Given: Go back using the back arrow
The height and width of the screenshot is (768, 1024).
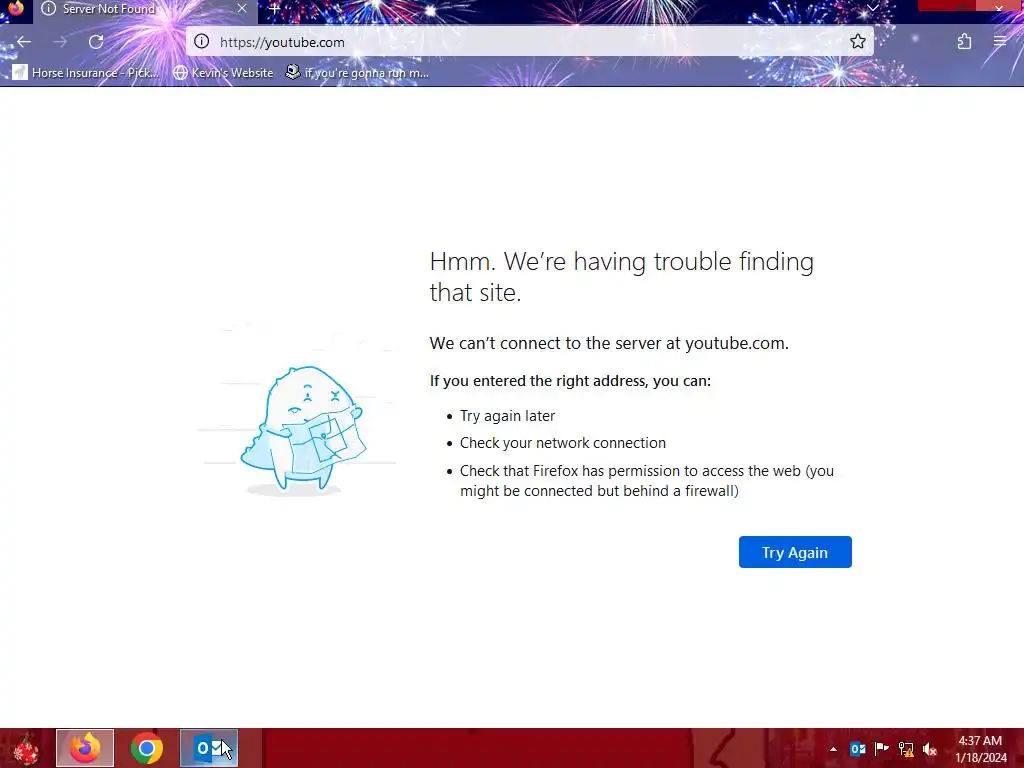Looking at the screenshot, I should click(x=24, y=42).
